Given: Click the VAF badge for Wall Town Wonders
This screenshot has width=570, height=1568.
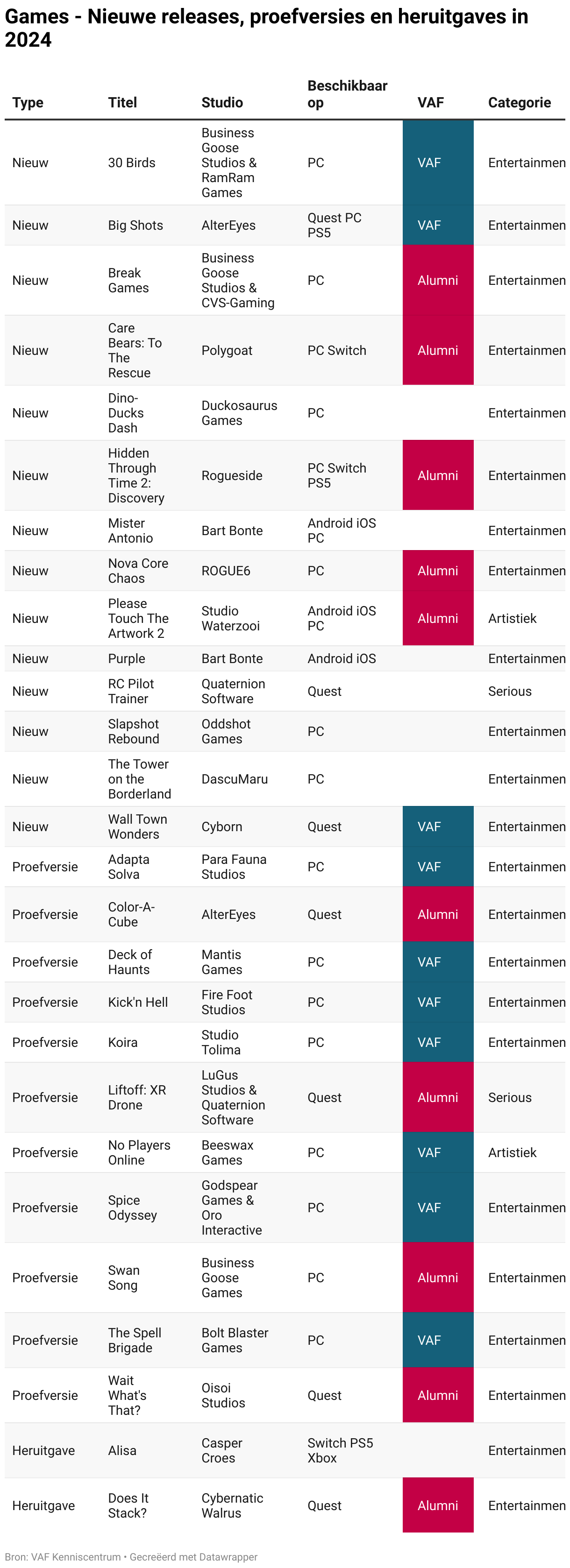Looking at the screenshot, I should 429,826.
